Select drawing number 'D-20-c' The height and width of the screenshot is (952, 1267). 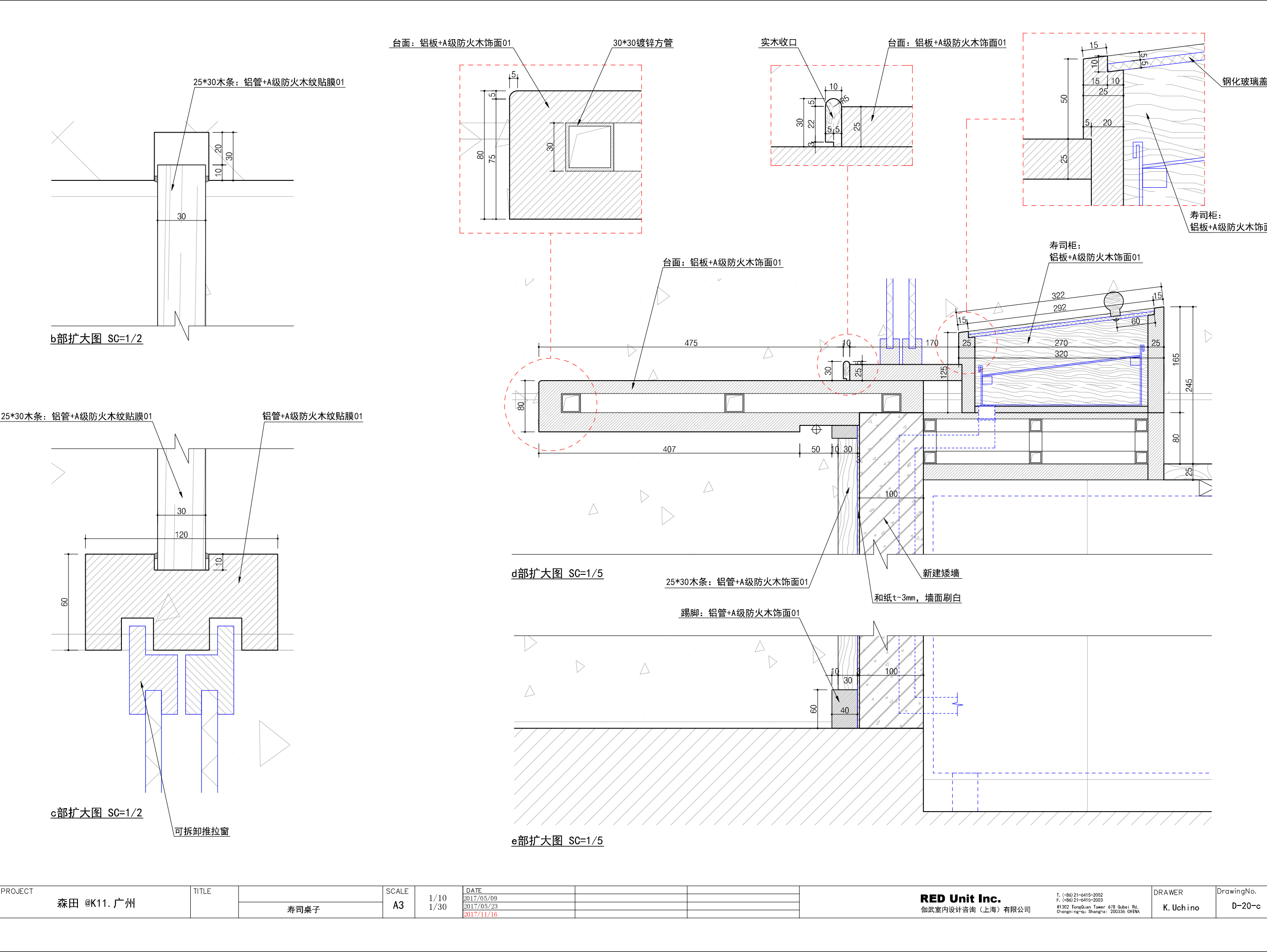coord(1246,906)
